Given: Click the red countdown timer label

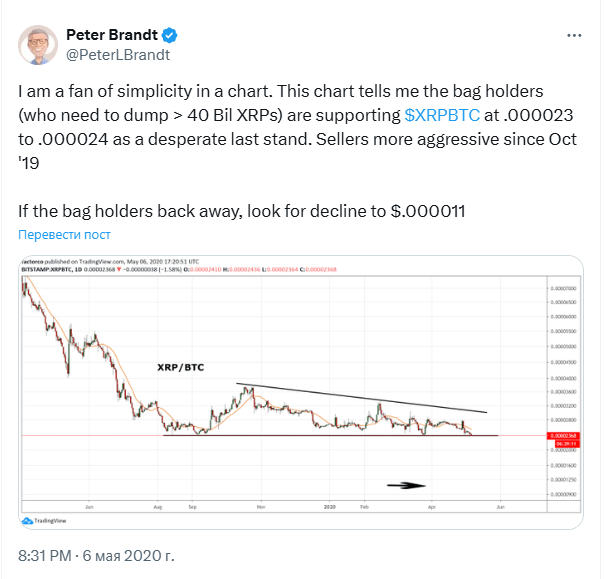Looking at the screenshot, I should (567, 444).
